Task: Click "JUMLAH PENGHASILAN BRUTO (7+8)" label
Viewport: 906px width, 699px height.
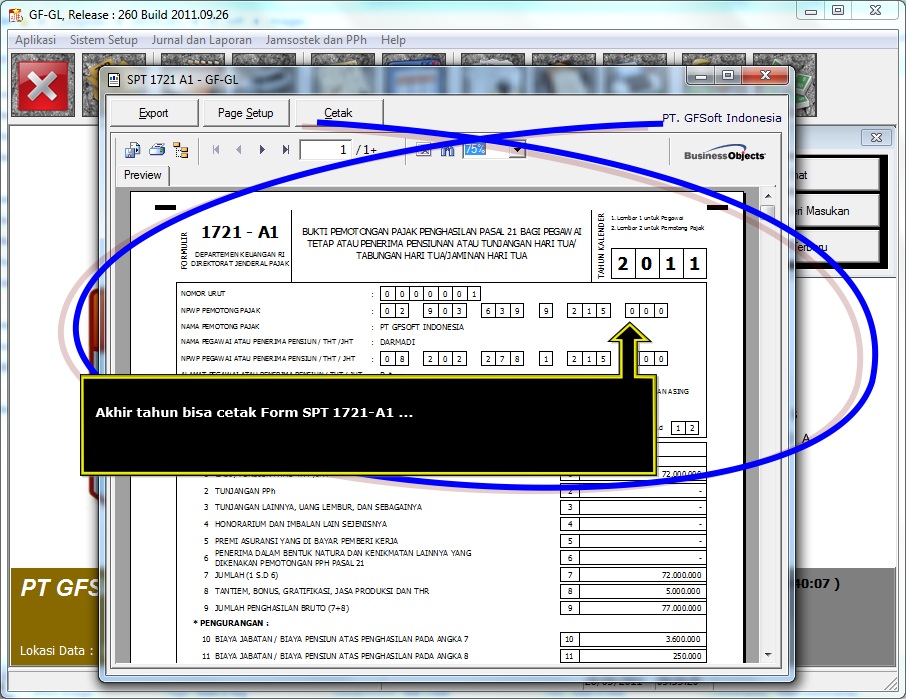Action: click(x=282, y=608)
